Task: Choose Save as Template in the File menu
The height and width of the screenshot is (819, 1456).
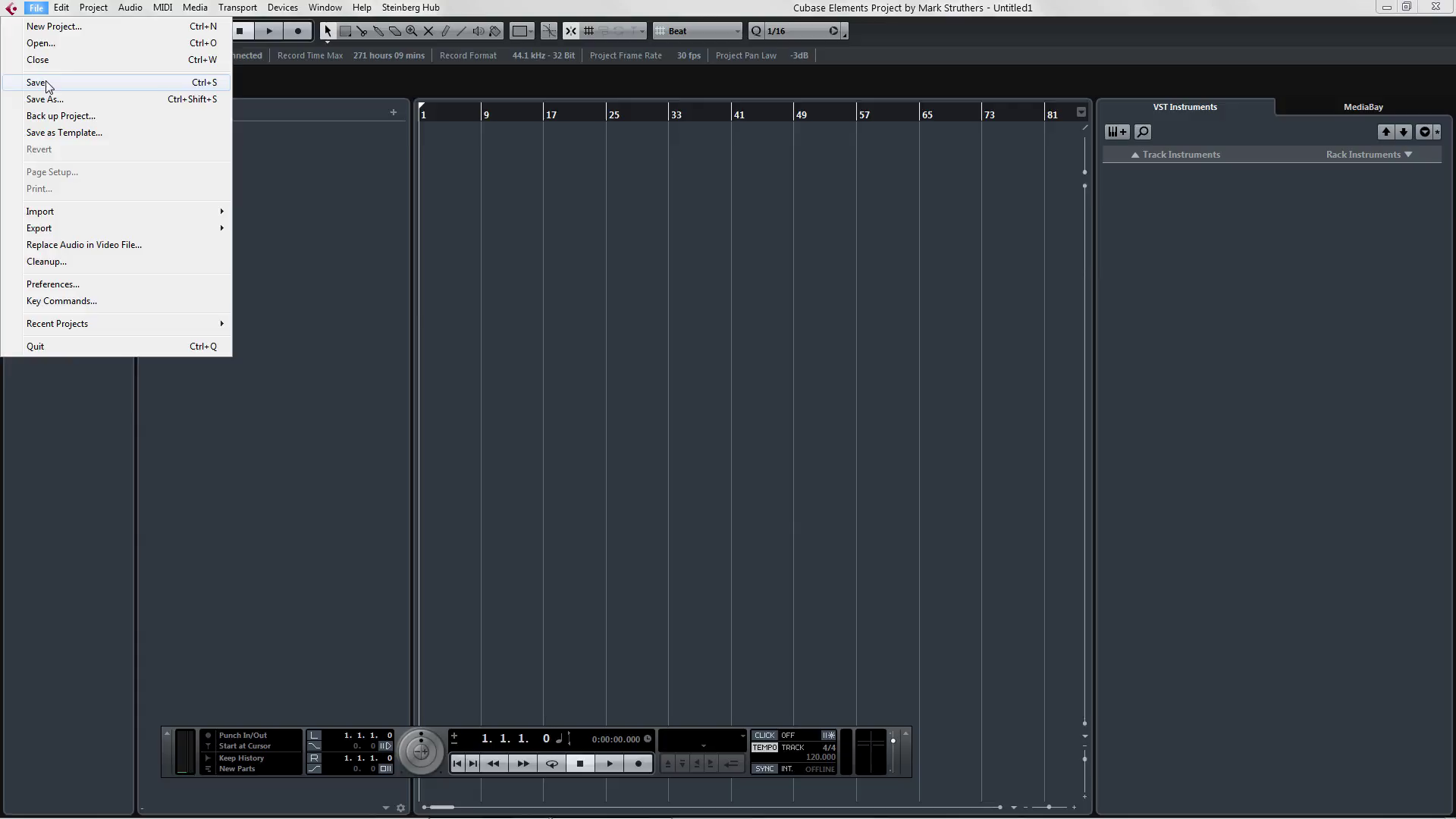Action: 64,133
